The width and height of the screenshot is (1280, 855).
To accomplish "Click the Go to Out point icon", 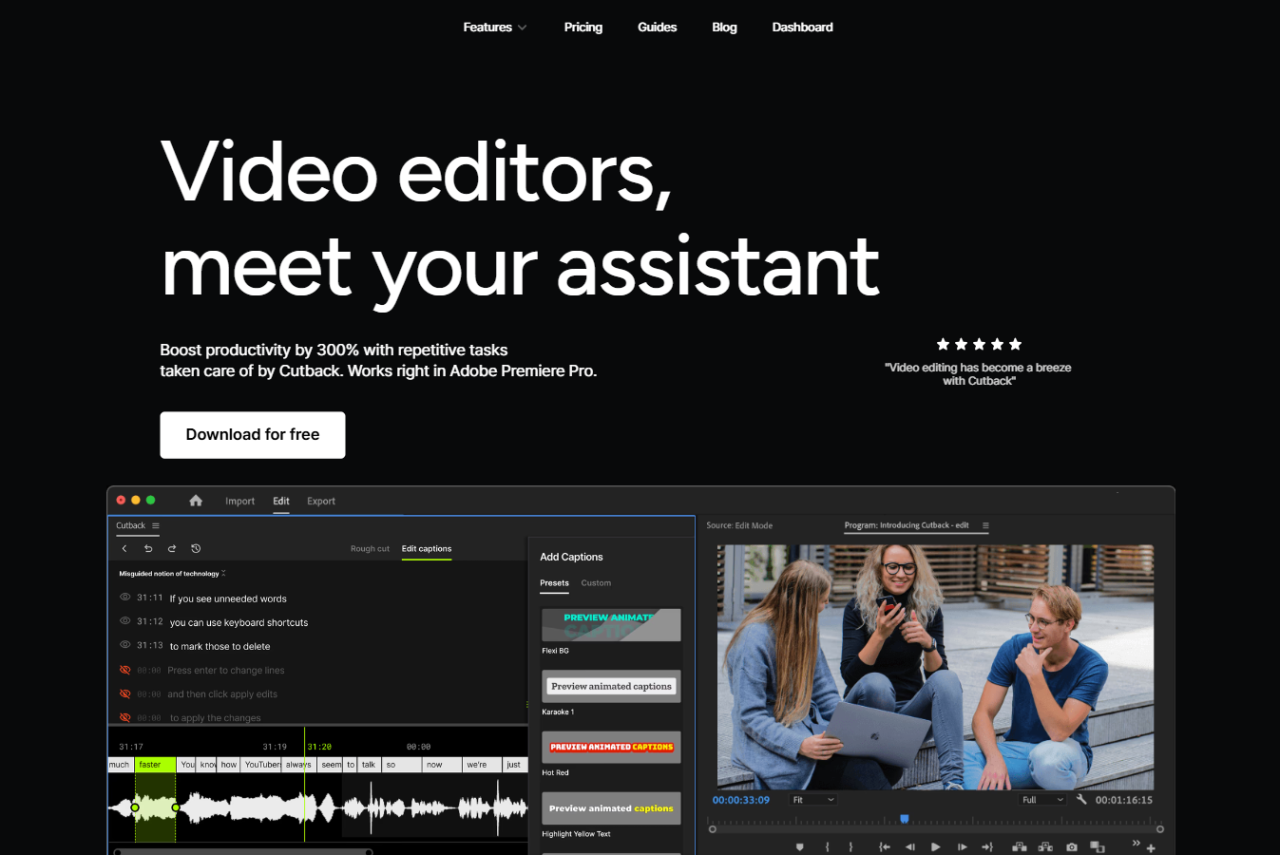I will coord(987,847).
